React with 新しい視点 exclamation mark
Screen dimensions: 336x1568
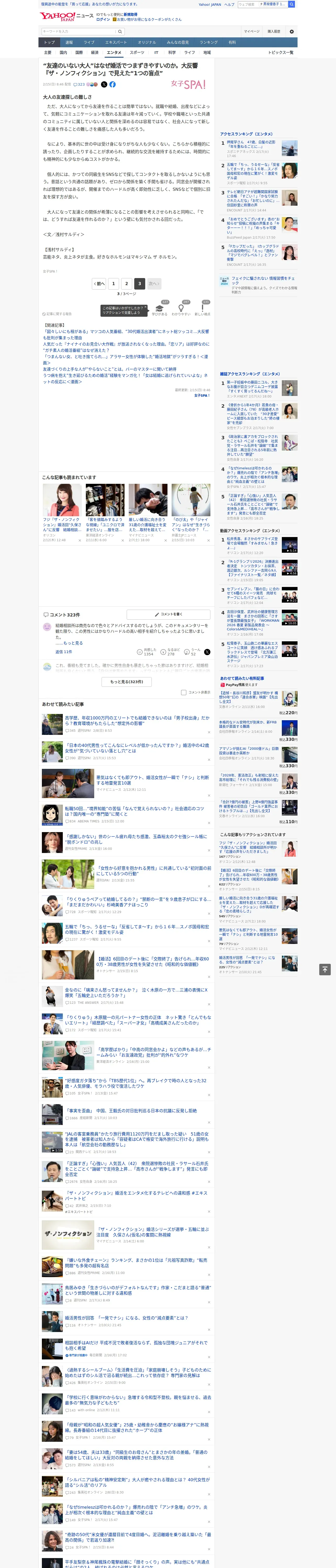[203, 309]
